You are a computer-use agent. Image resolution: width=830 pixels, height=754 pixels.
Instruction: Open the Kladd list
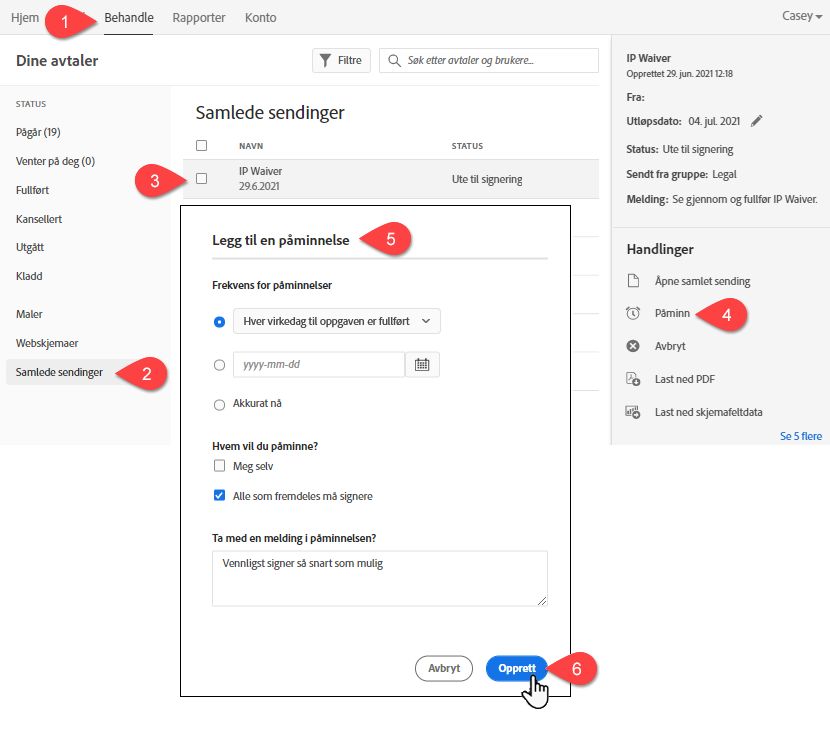(29, 276)
